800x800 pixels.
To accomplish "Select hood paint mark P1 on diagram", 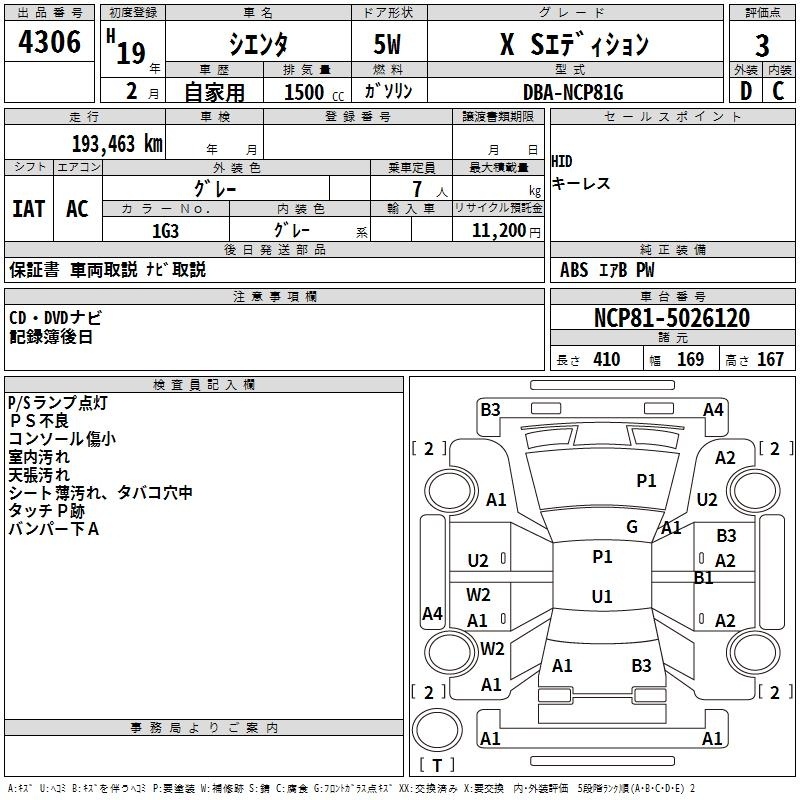I will point(646,481).
